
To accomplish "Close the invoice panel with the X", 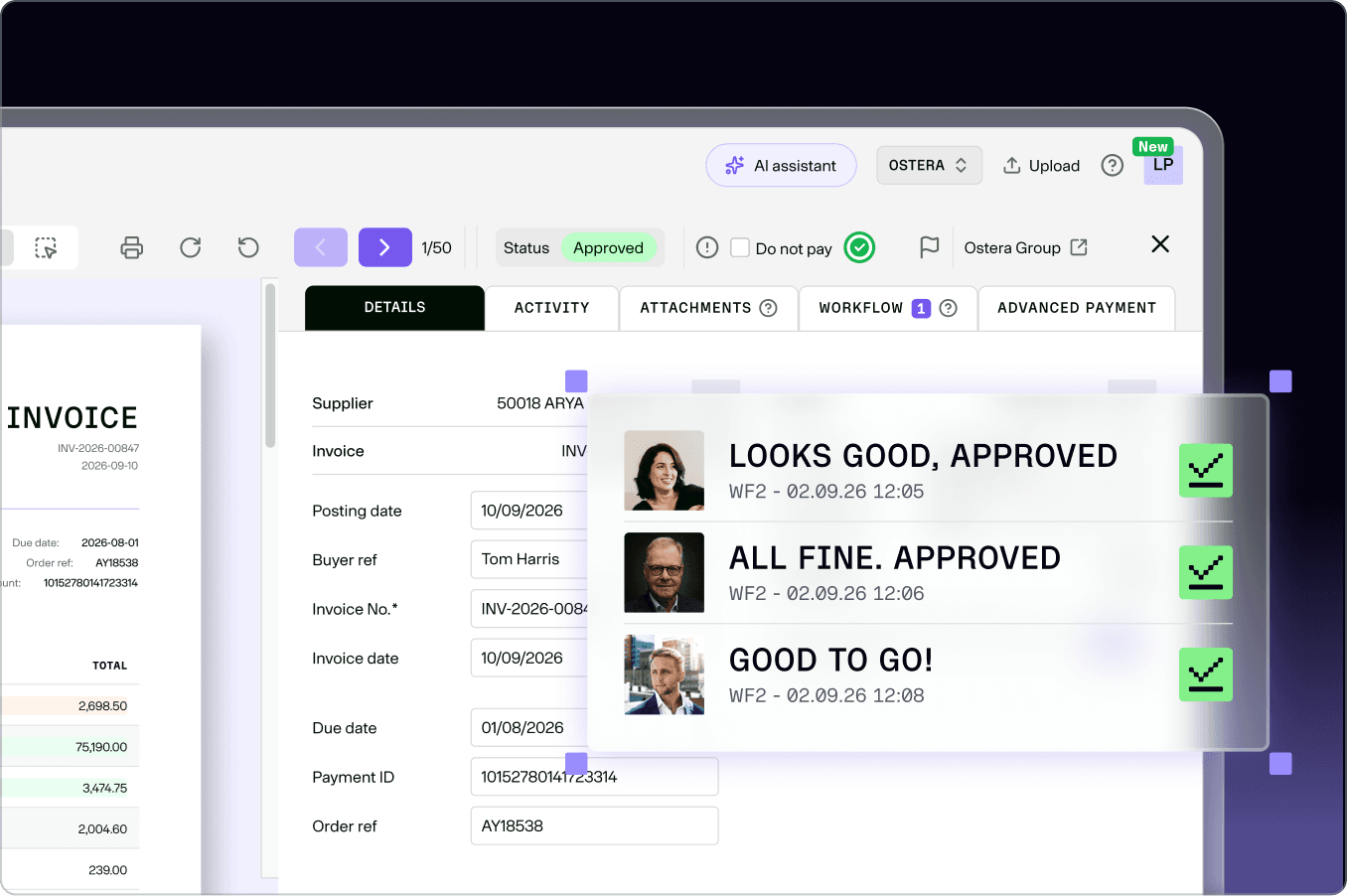I will (1160, 244).
